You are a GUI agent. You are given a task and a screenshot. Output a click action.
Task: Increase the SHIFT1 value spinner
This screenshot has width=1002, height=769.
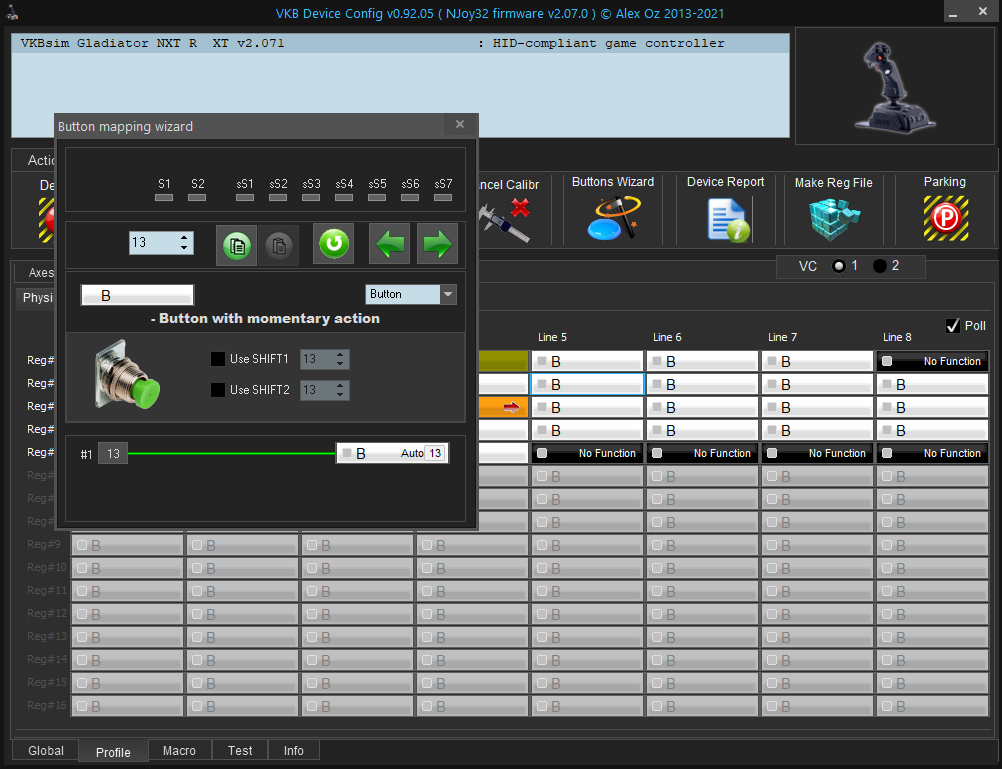[340, 355]
